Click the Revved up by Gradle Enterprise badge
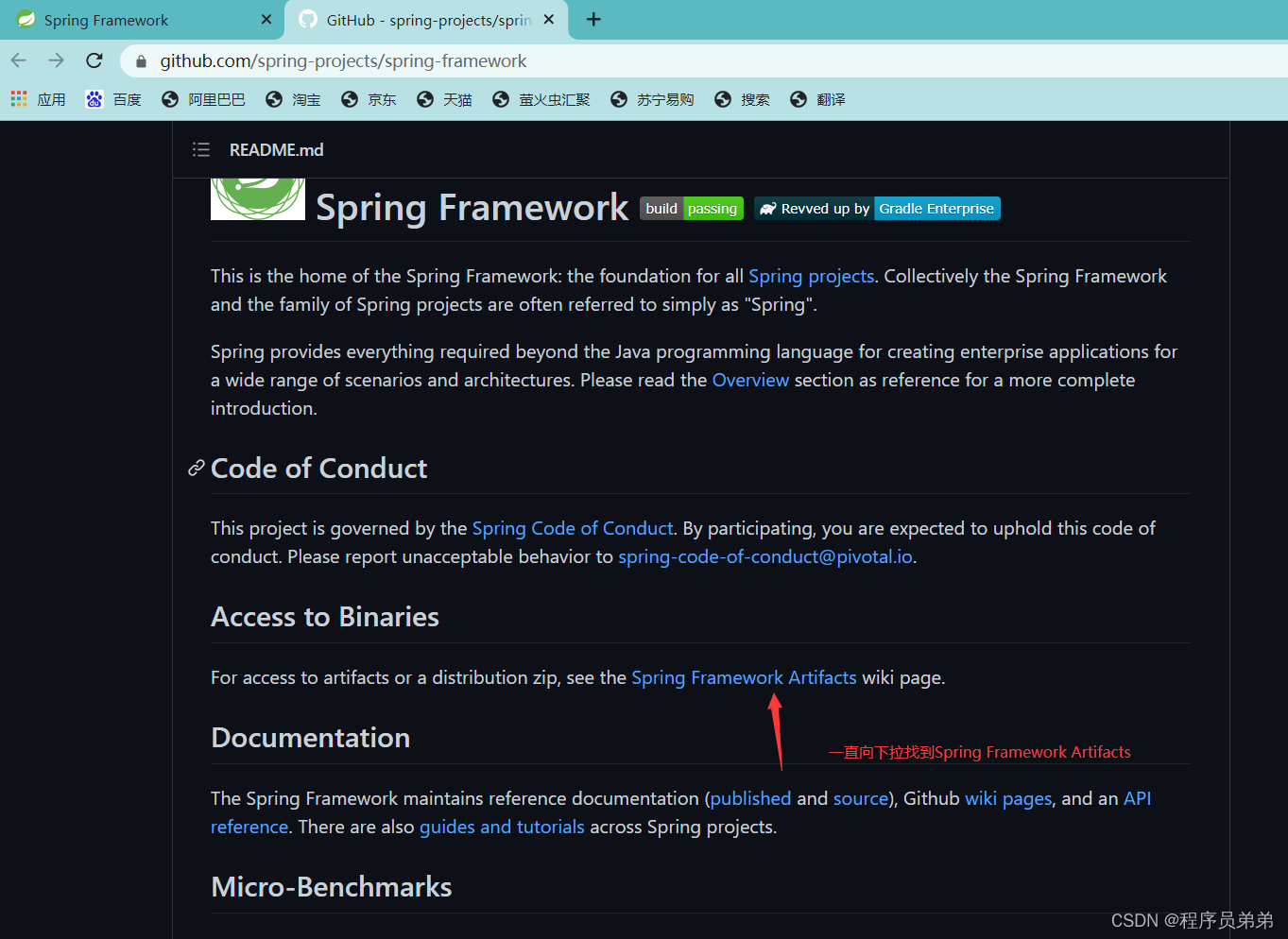Viewport: 1288px width, 939px height. (877, 208)
